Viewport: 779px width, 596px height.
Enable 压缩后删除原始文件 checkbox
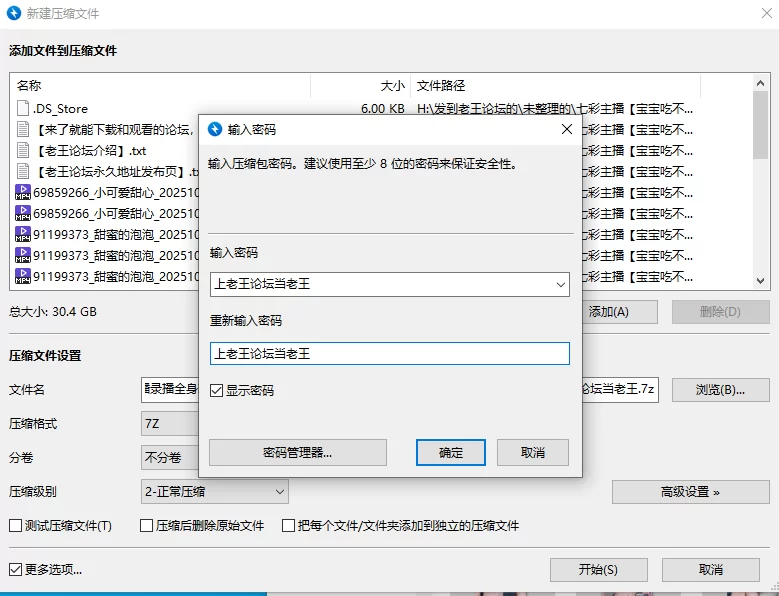pyautogui.click(x=146, y=525)
